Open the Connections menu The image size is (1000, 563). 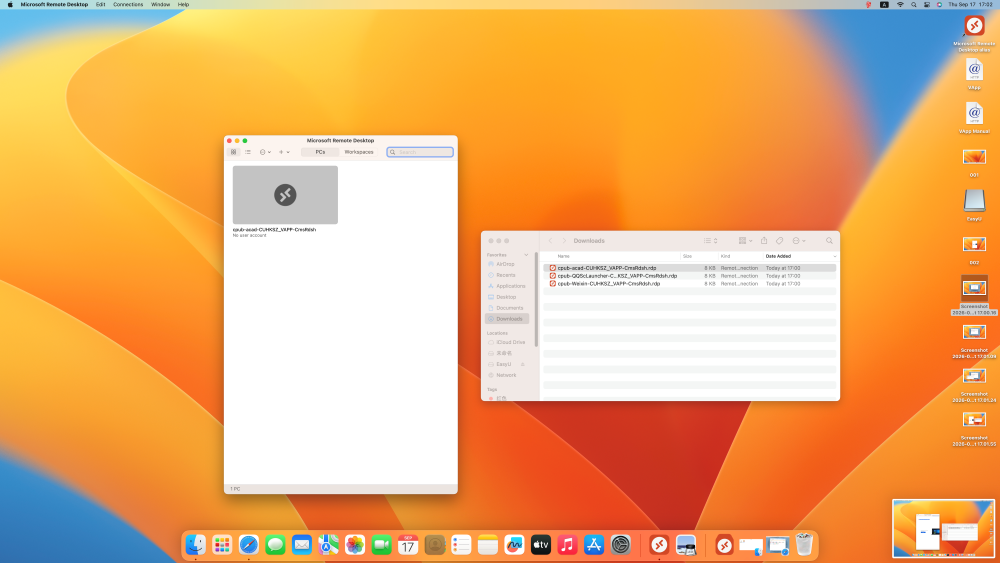click(x=128, y=4)
